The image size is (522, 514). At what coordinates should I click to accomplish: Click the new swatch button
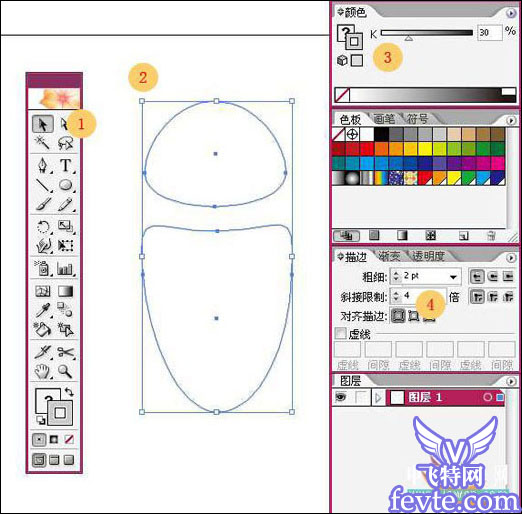coord(464,236)
